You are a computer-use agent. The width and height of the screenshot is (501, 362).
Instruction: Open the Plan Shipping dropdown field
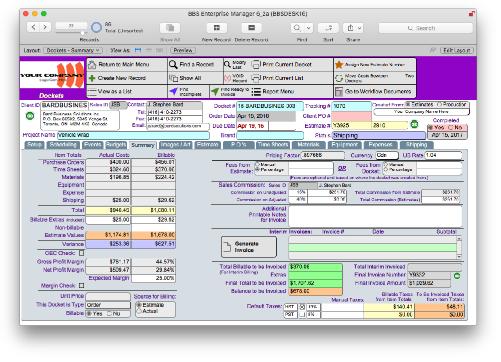379,135
